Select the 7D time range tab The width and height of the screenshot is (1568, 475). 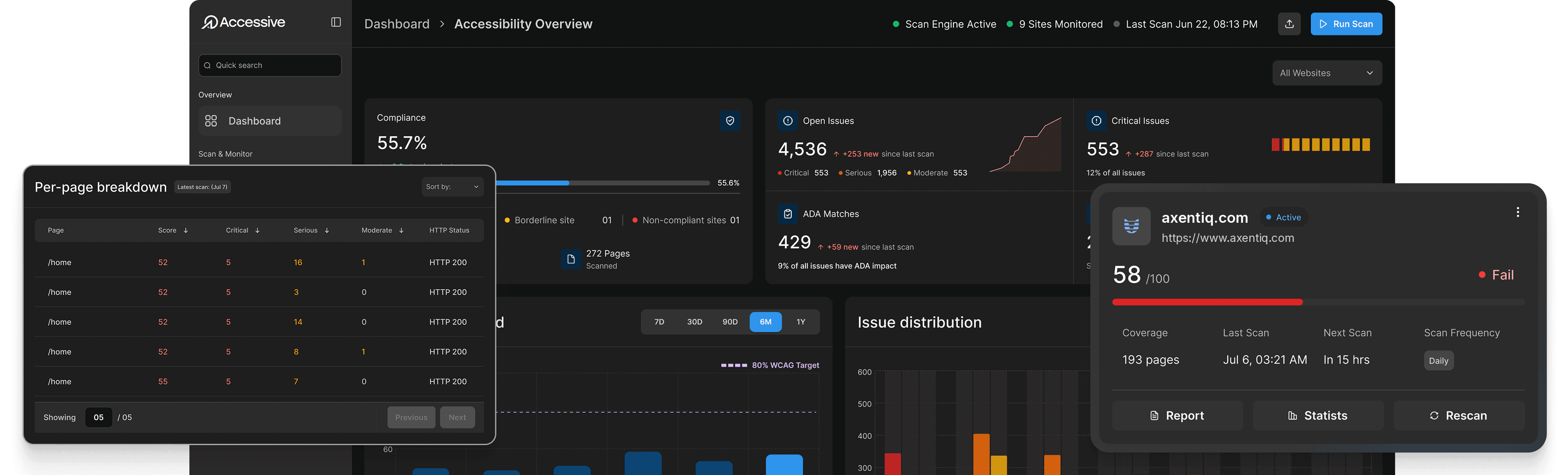pos(659,322)
